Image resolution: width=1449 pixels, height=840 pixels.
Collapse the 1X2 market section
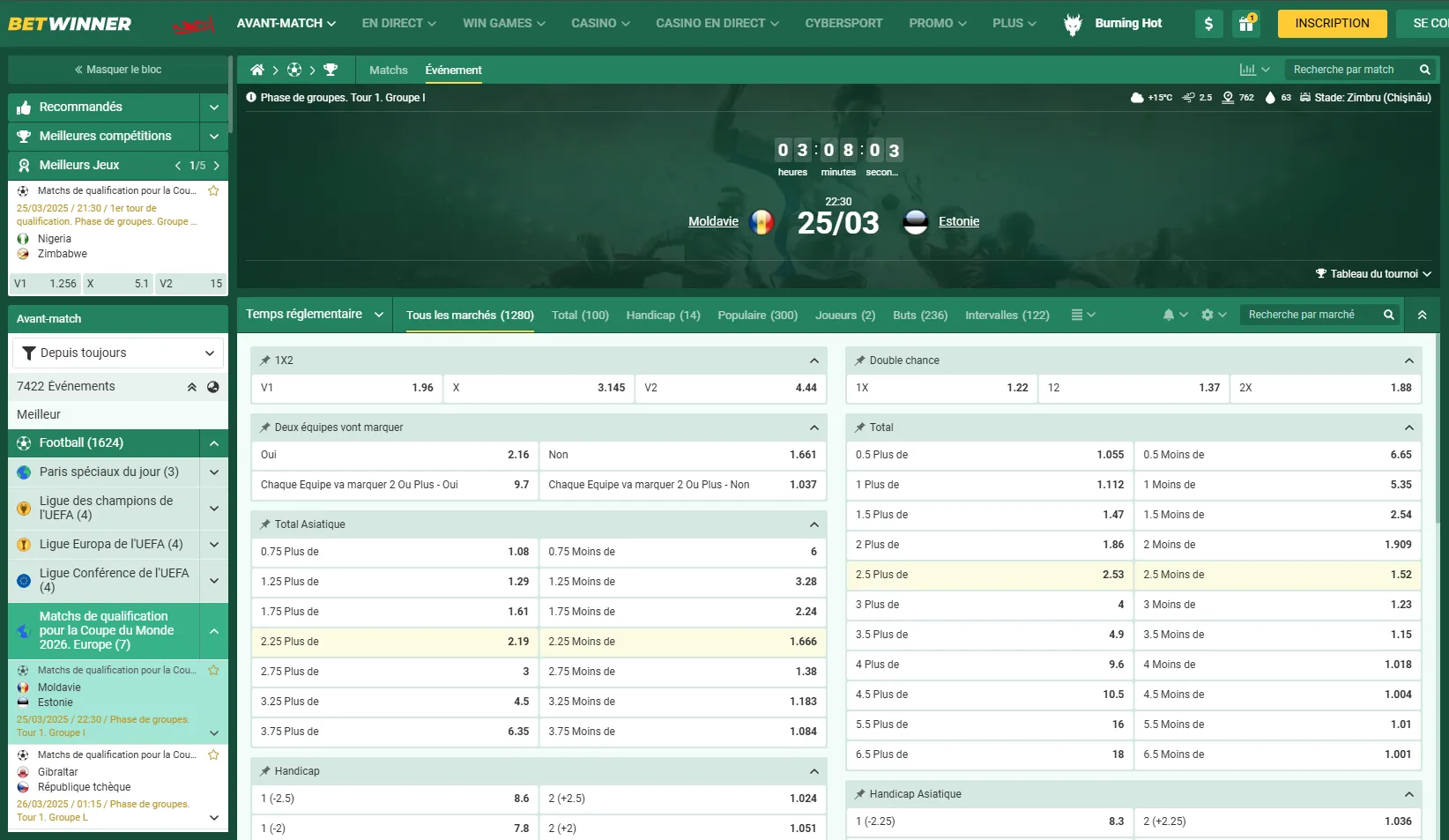(813, 361)
